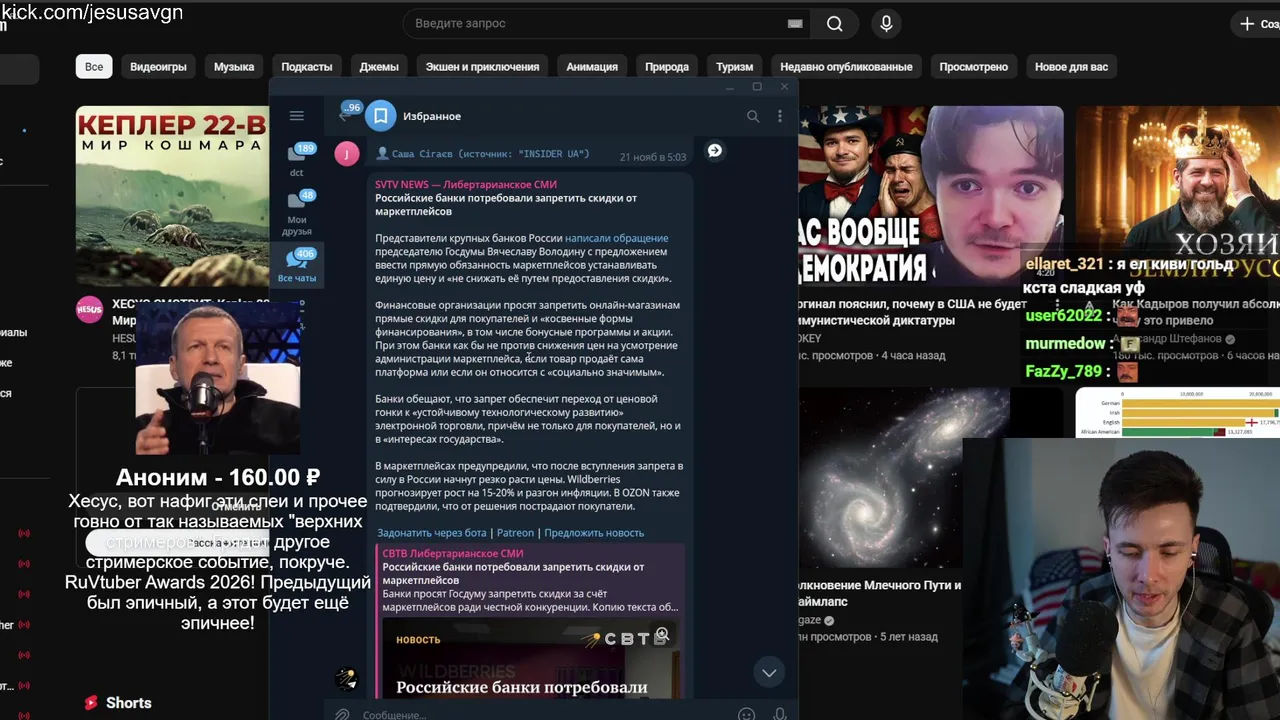The image size is (1280, 720).
Task: Click the YouTube search magnifier button
Action: point(835,23)
